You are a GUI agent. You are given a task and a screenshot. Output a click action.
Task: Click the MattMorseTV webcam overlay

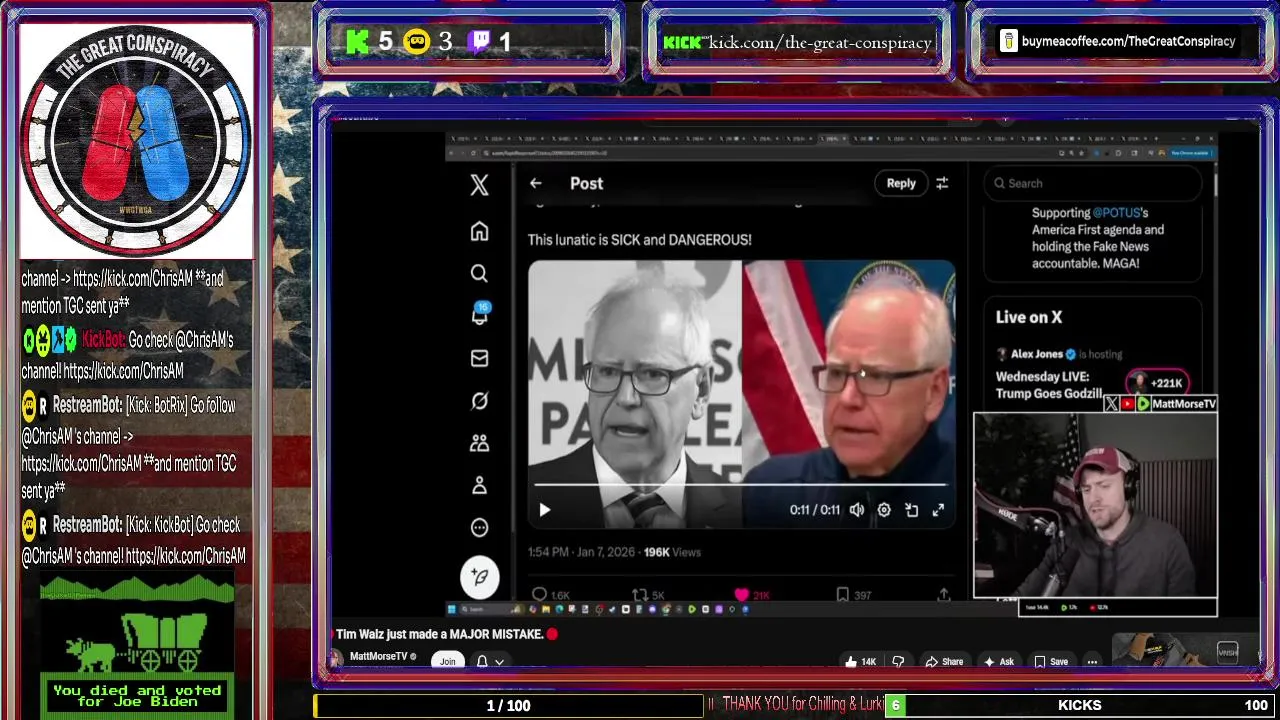click(1095, 505)
